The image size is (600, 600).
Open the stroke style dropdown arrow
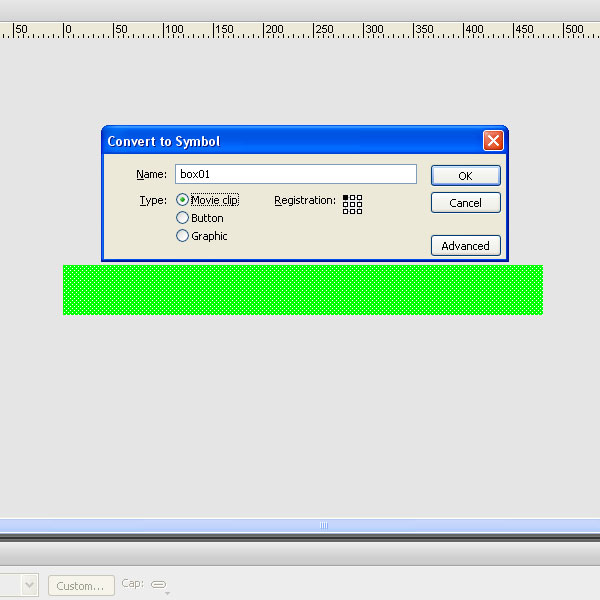(29, 585)
